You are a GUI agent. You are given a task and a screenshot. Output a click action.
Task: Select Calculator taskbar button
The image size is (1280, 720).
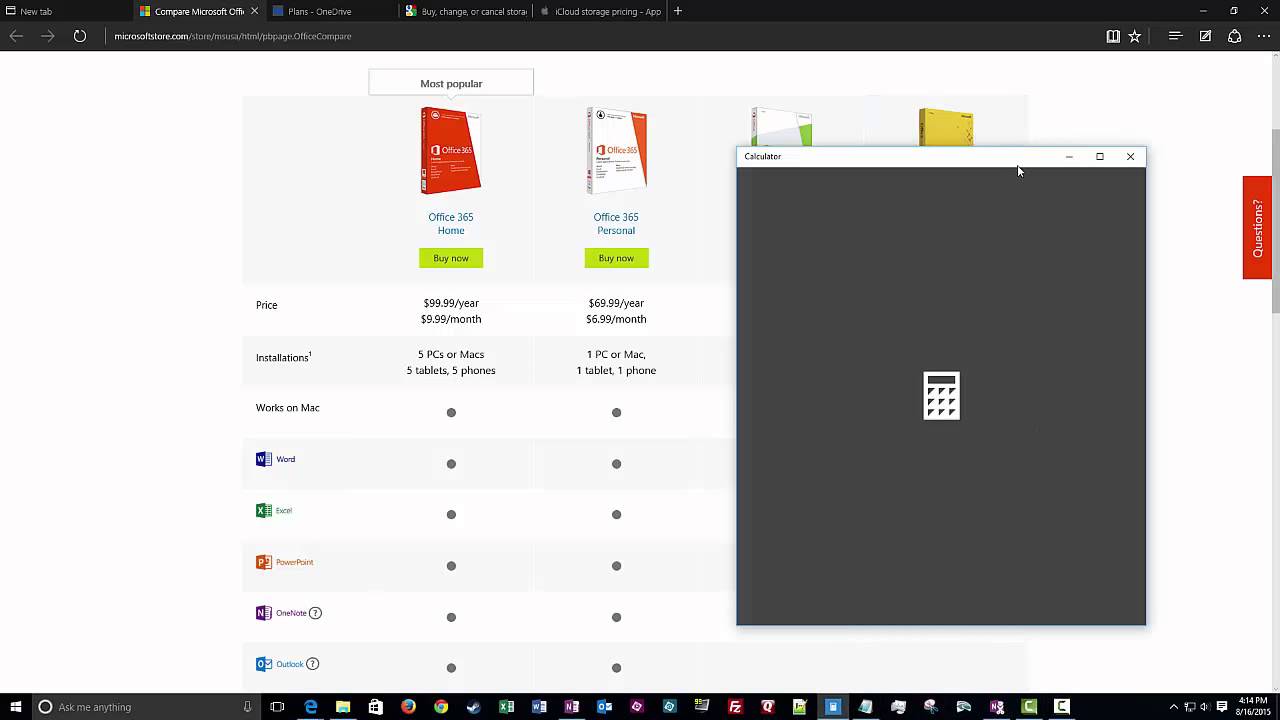click(x=832, y=707)
